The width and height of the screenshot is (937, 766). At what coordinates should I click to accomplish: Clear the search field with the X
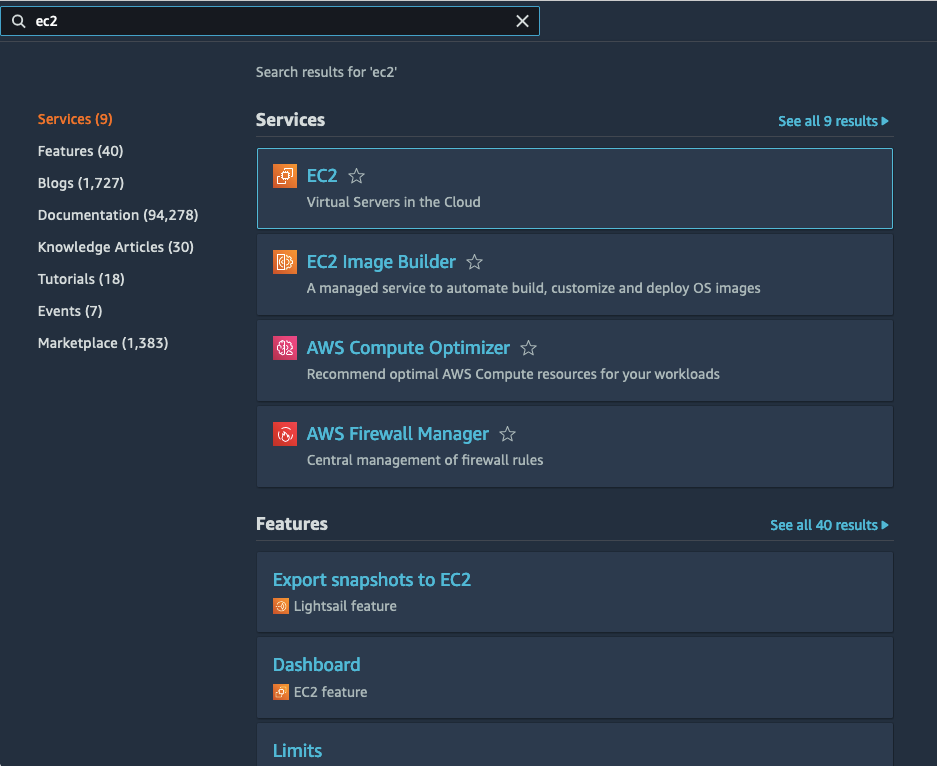522,22
